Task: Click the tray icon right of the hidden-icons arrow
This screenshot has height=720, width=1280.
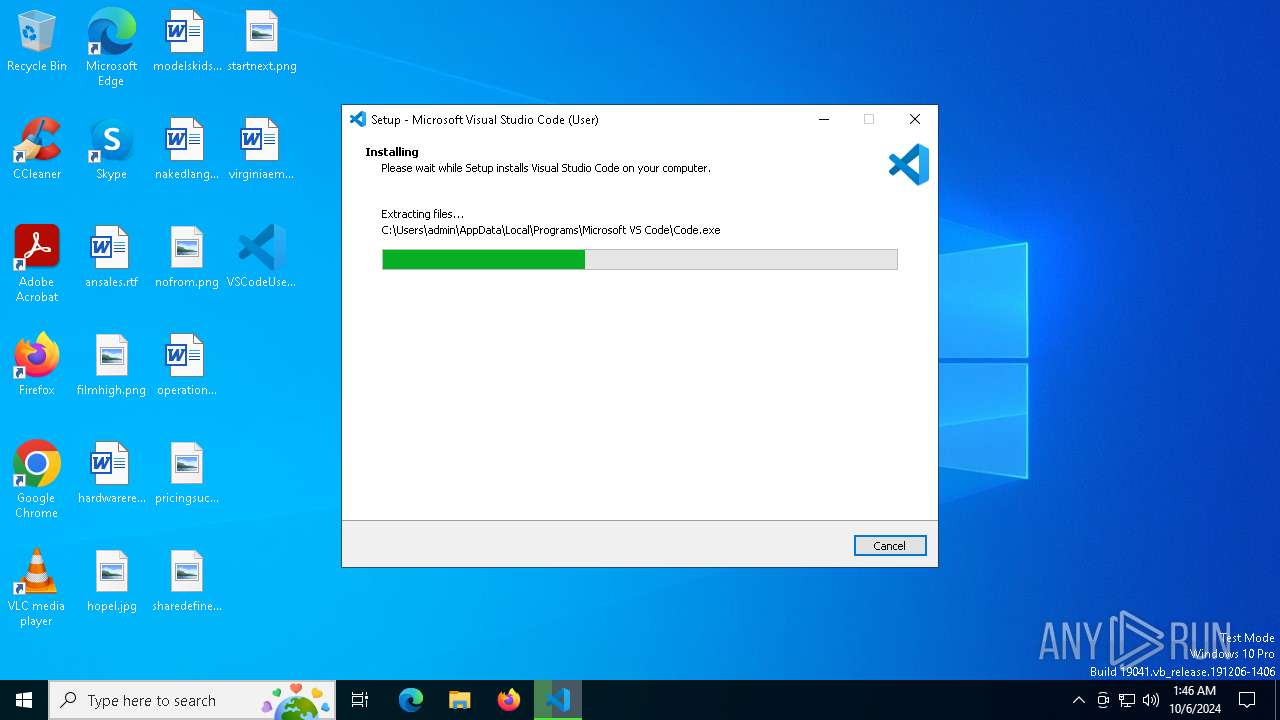Action: click(1103, 700)
